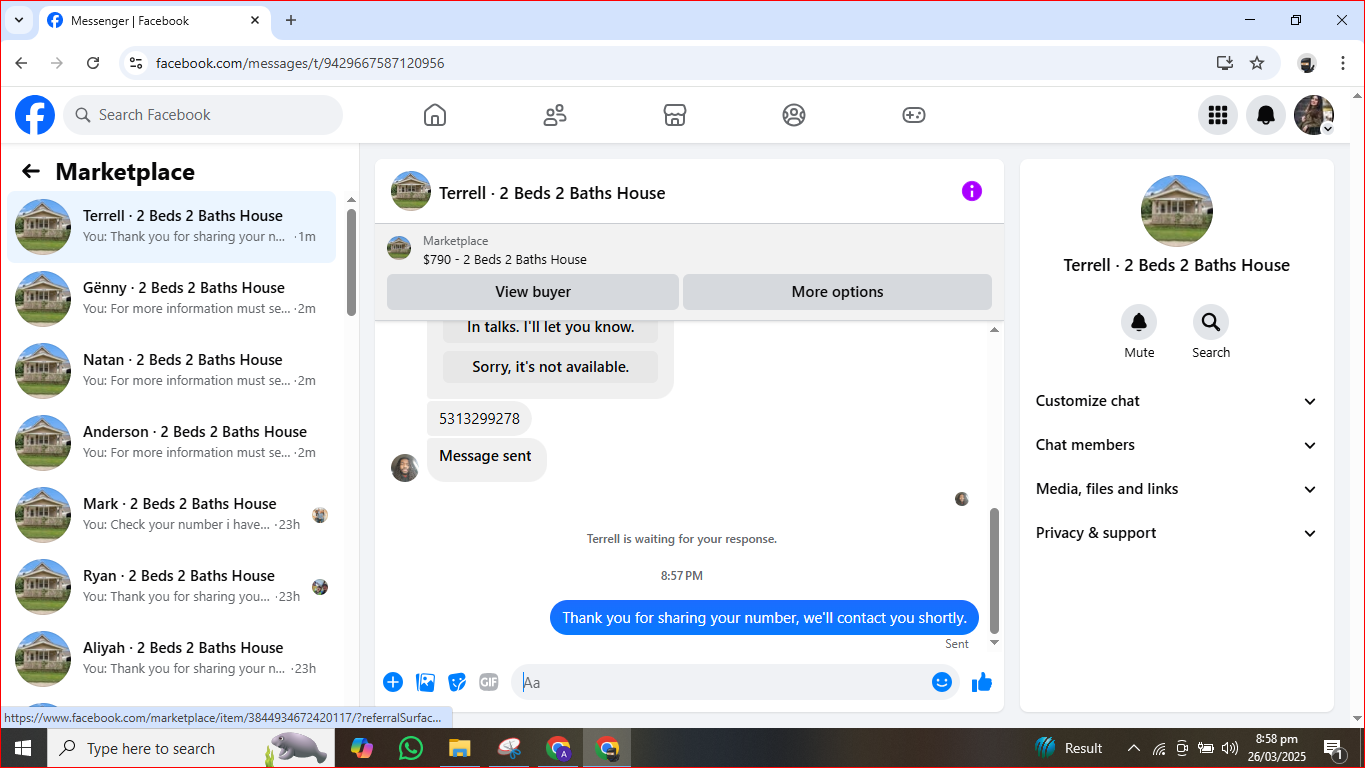Screen dimensions: 1365x768
Task: Open the Facebook menu grid icon
Action: point(1218,115)
